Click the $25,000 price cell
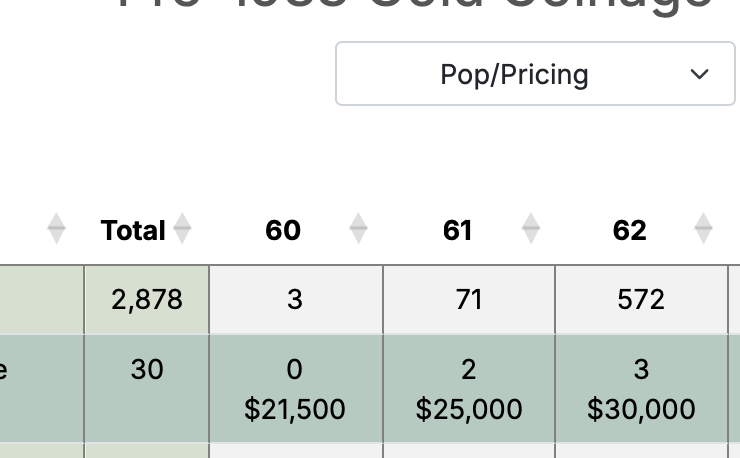Screen dimensions: 740x458 (x=469, y=409)
